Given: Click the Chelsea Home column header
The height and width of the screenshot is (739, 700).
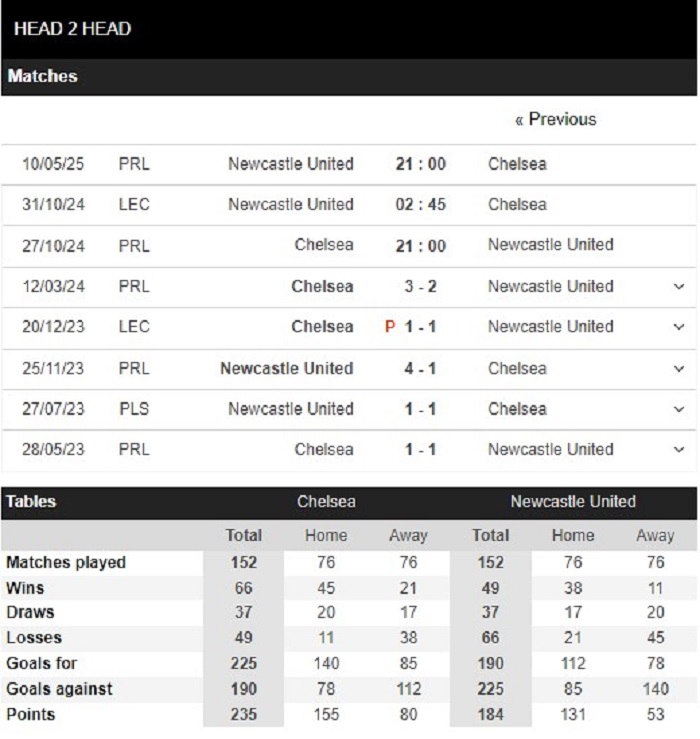Looking at the screenshot, I should [326, 535].
